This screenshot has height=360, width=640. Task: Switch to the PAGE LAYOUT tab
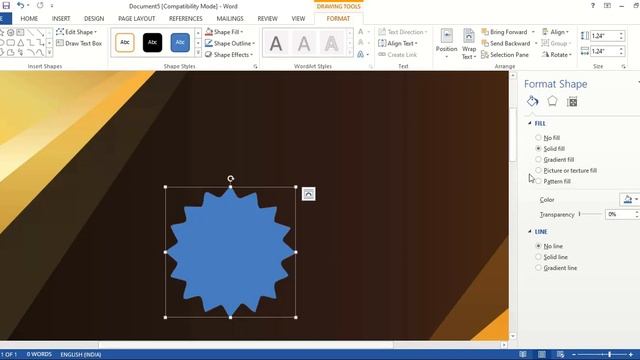(136, 18)
